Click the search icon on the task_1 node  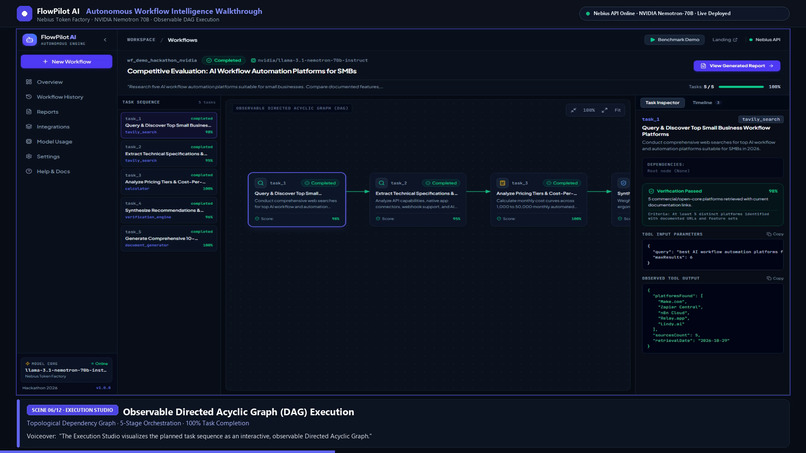click(261, 183)
